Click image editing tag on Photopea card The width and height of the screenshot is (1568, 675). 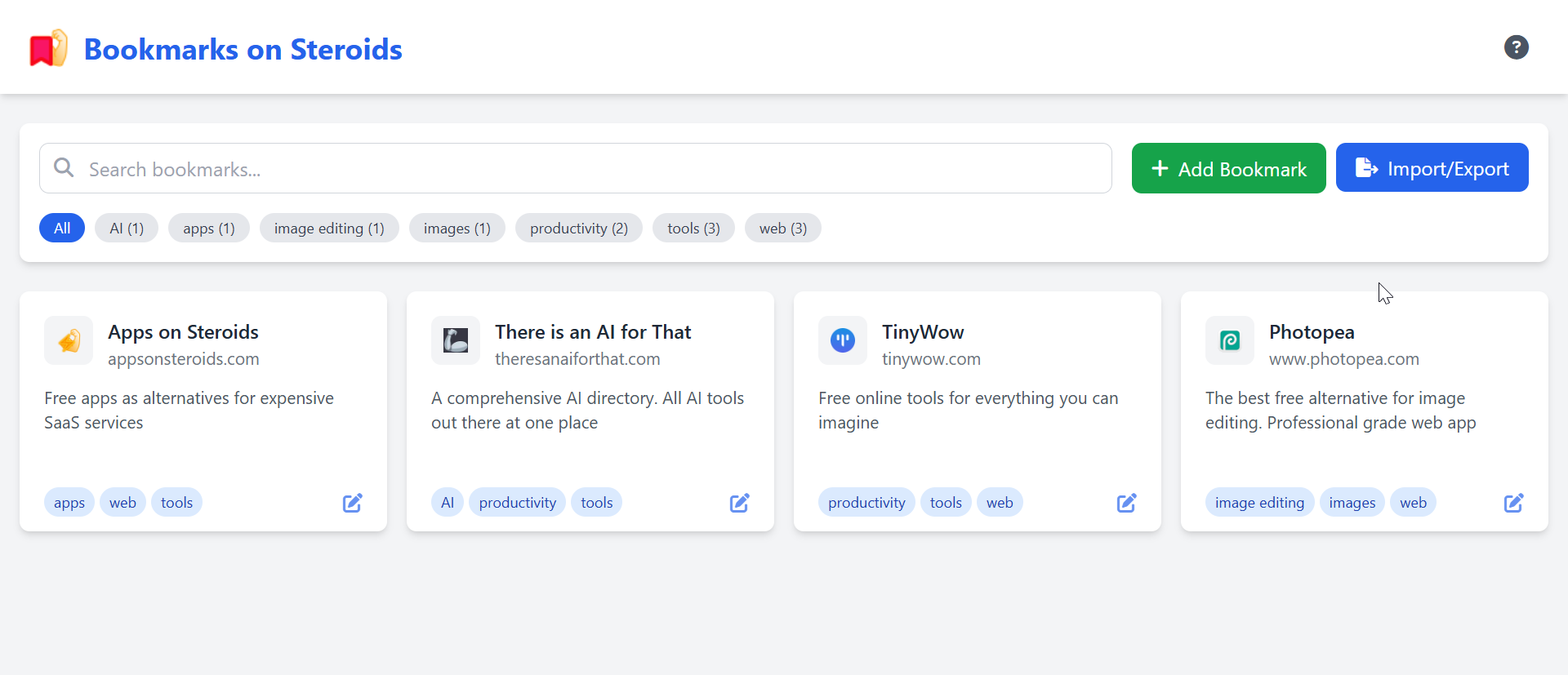1259,503
